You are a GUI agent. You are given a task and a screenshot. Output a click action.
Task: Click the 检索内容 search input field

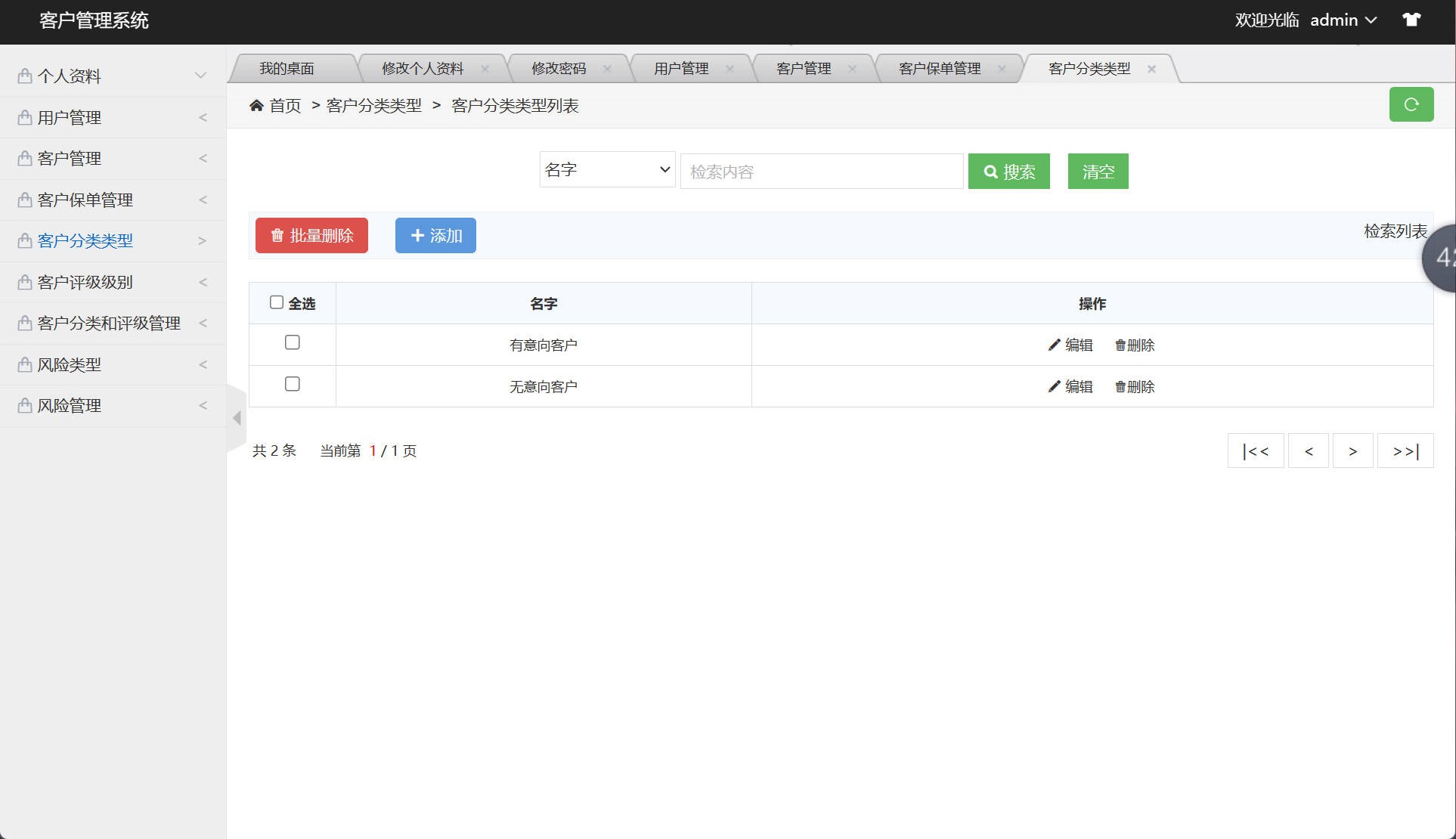click(x=821, y=171)
